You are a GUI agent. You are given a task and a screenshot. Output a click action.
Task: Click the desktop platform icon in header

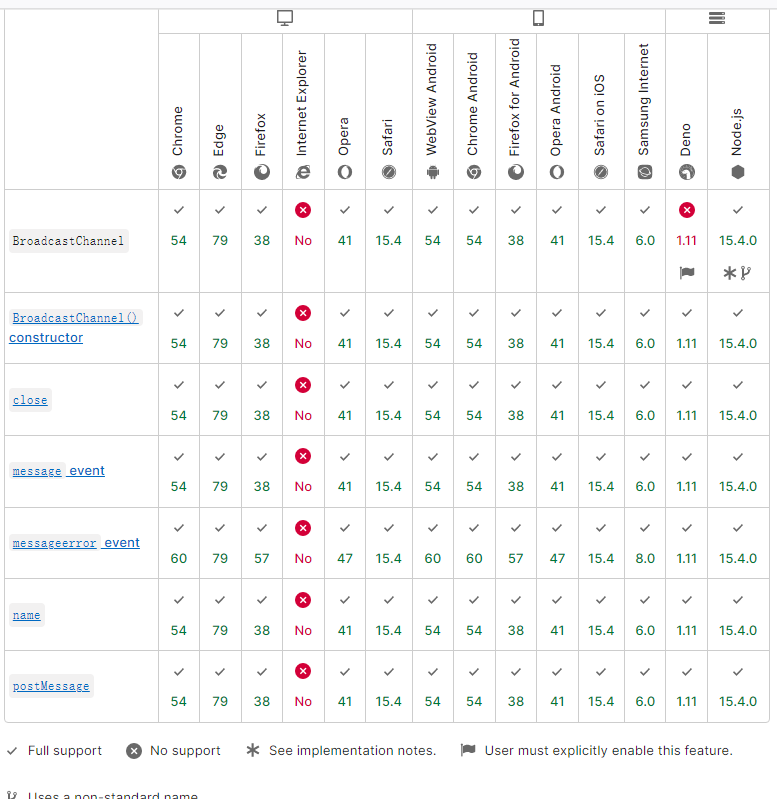coord(285,18)
